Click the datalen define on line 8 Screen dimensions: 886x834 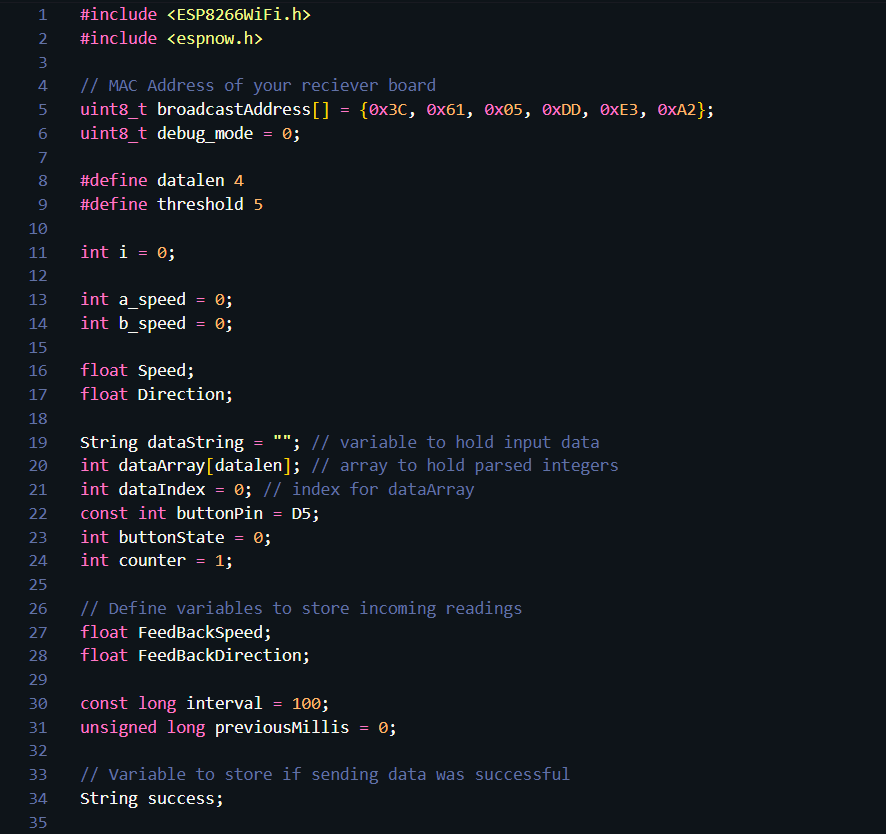pos(190,180)
